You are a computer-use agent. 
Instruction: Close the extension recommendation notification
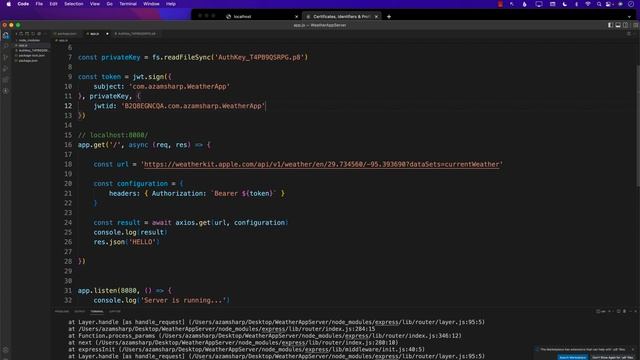pyautogui.click(x=633, y=349)
